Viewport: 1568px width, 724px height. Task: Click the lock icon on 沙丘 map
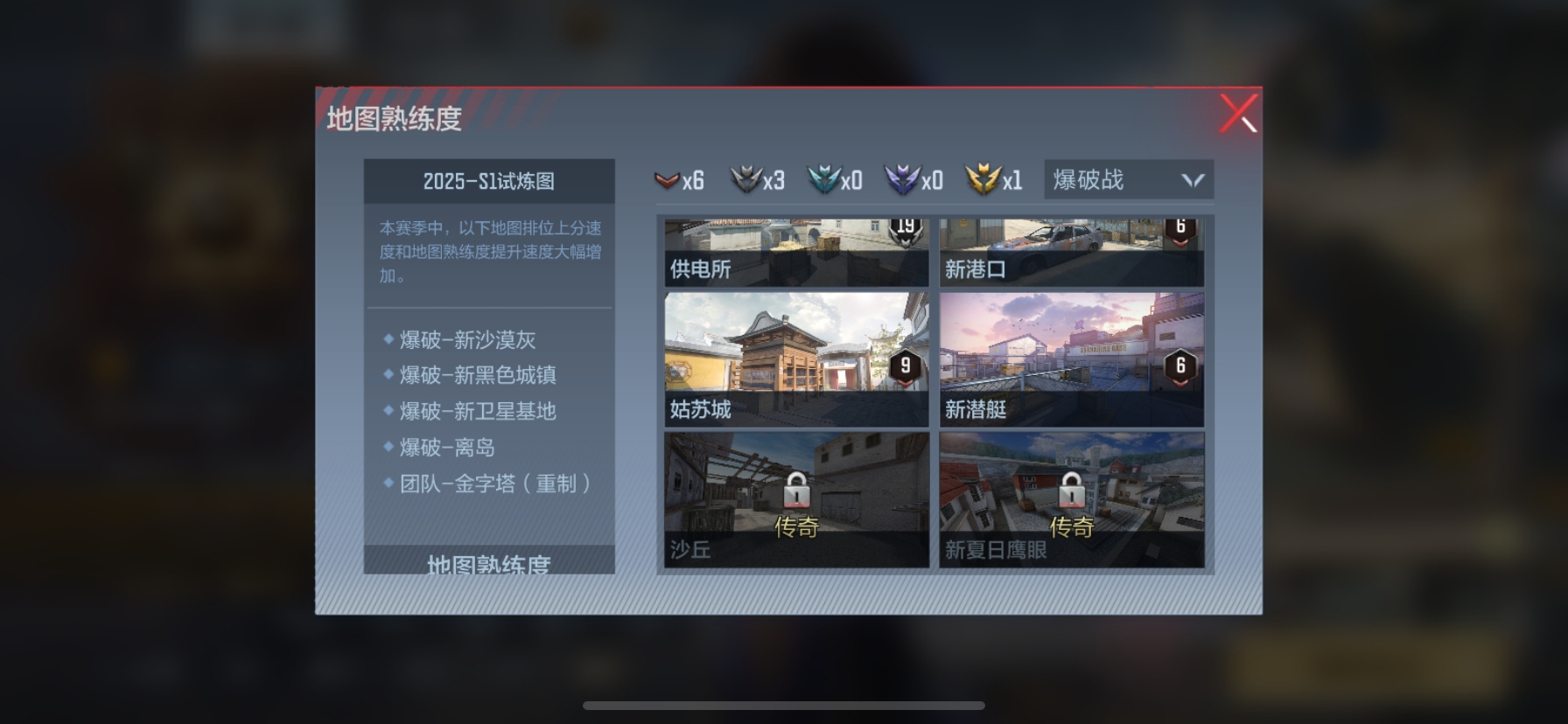click(796, 490)
